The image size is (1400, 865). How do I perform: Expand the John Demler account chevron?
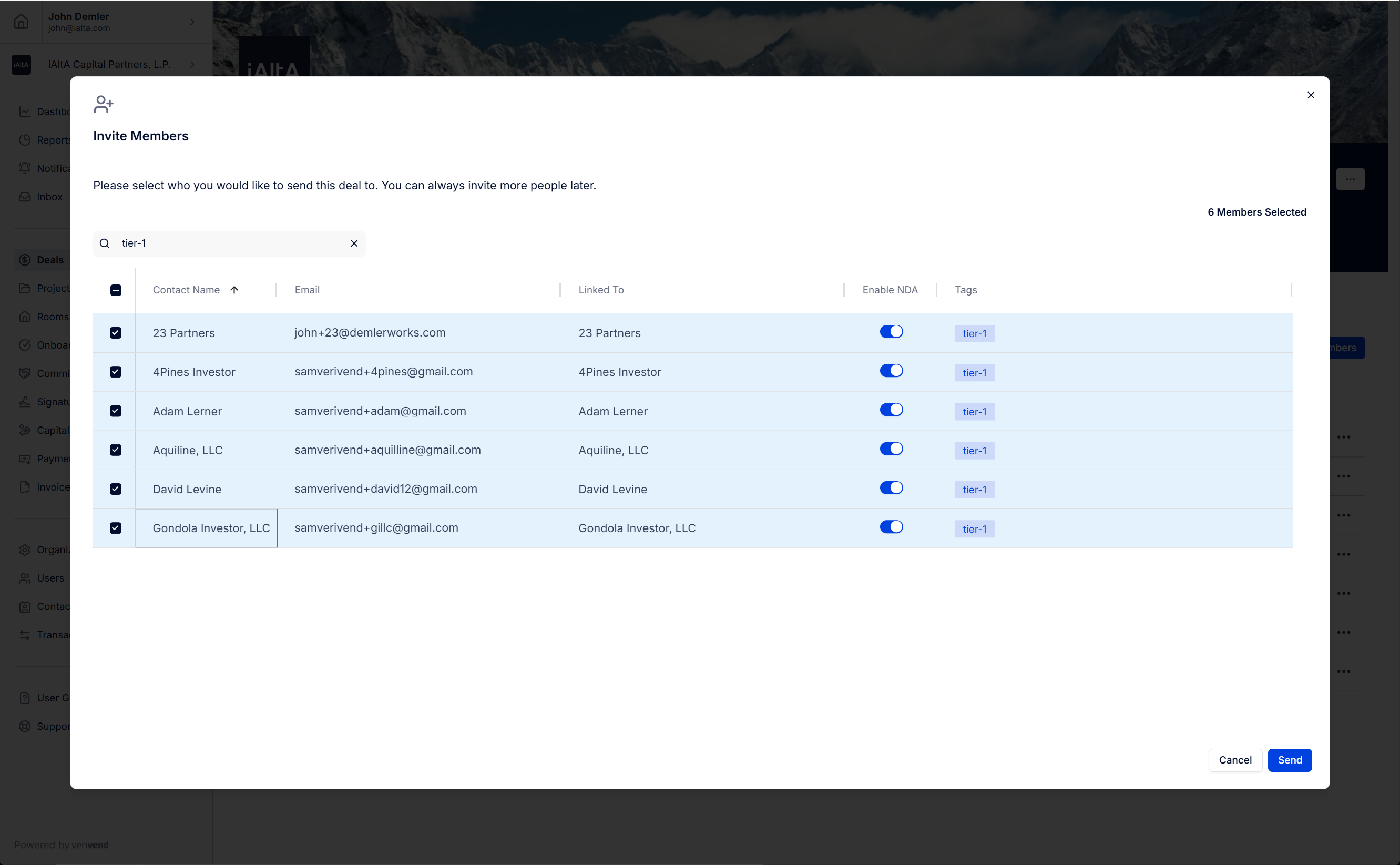(x=192, y=22)
